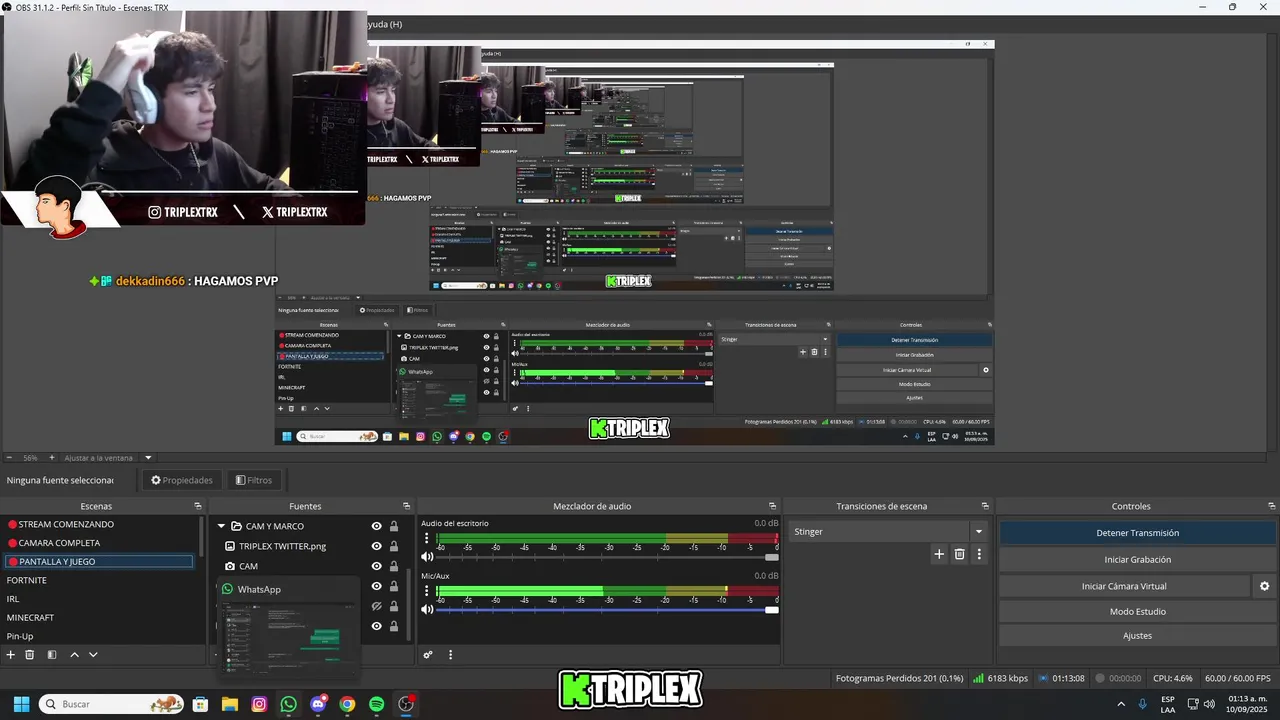The height and width of the screenshot is (720, 1280).
Task: Select STREAM COMENZANDO scene
Action: [x=99, y=524]
